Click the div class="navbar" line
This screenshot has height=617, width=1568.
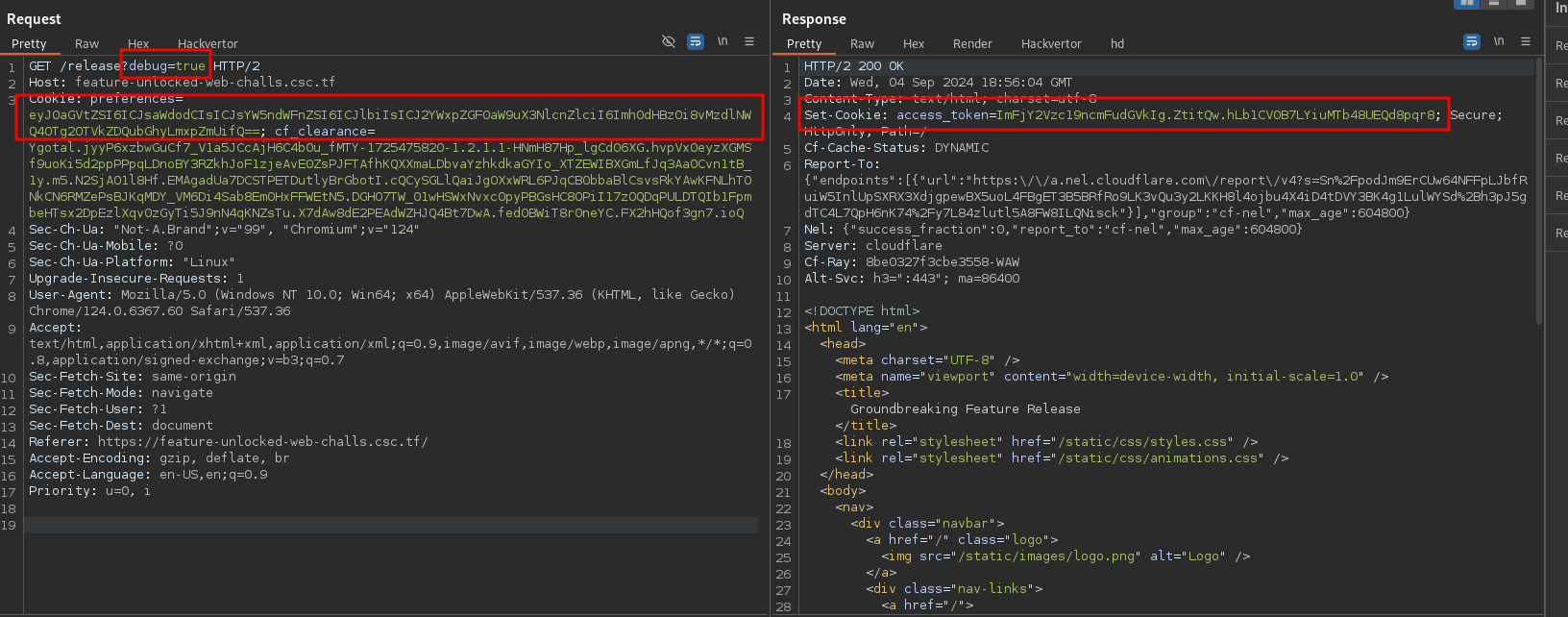(927, 524)
